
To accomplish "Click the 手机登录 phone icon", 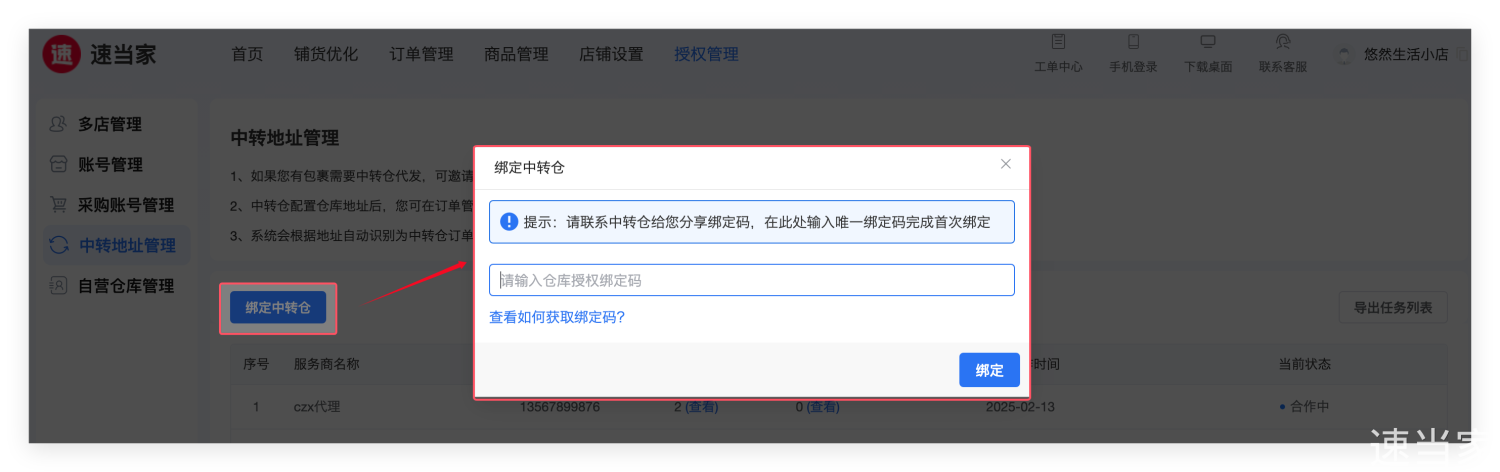I will [x=1133, y=42].
